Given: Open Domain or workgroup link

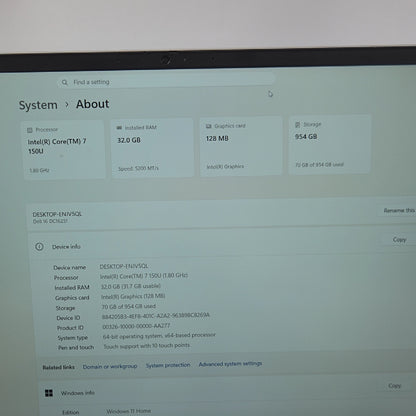Looking at the screenshot, I should (110, 366).
